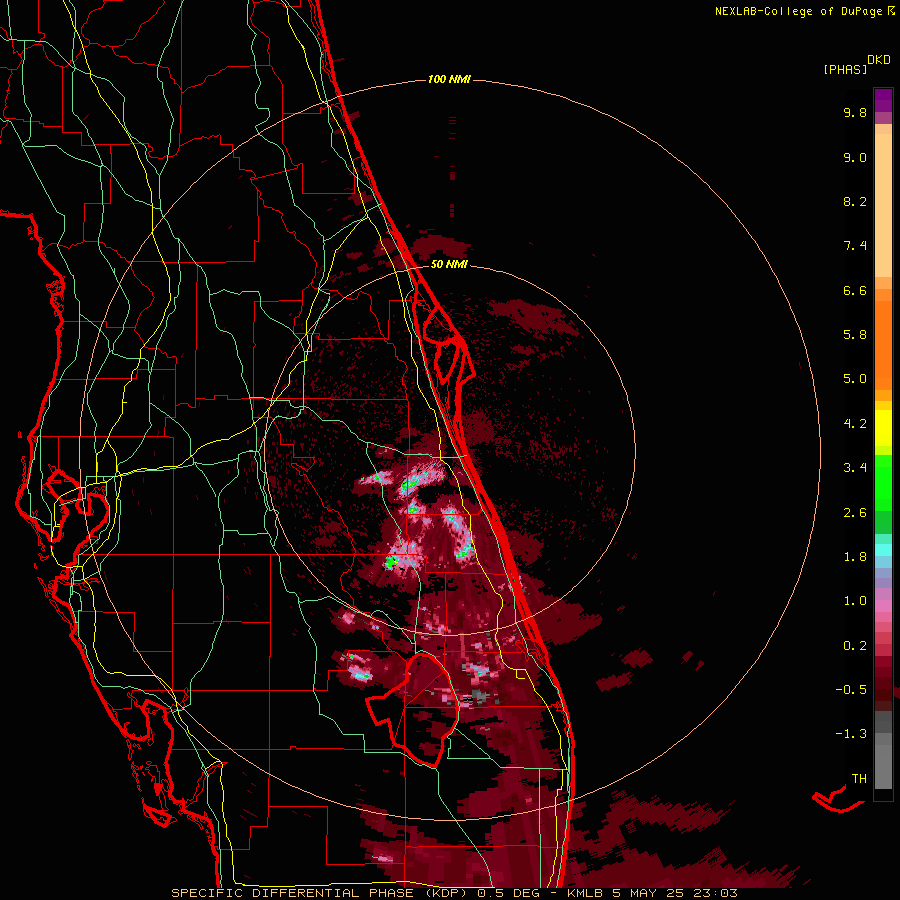This screenshot has height=900, width=900.
Task: Pick the yellow band on the color bar
Action: [883, 428]
